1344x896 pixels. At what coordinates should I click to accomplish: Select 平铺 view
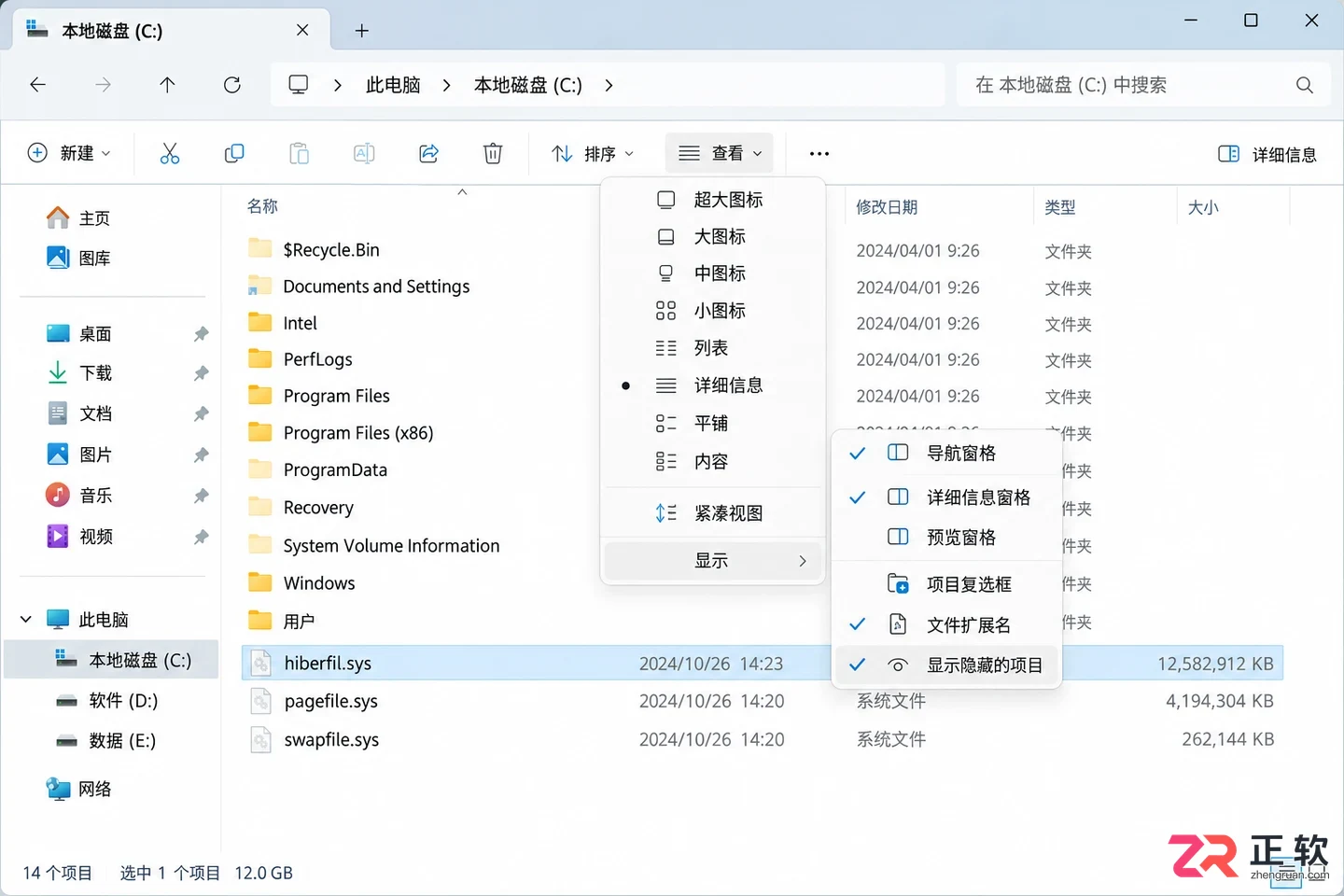713,423
